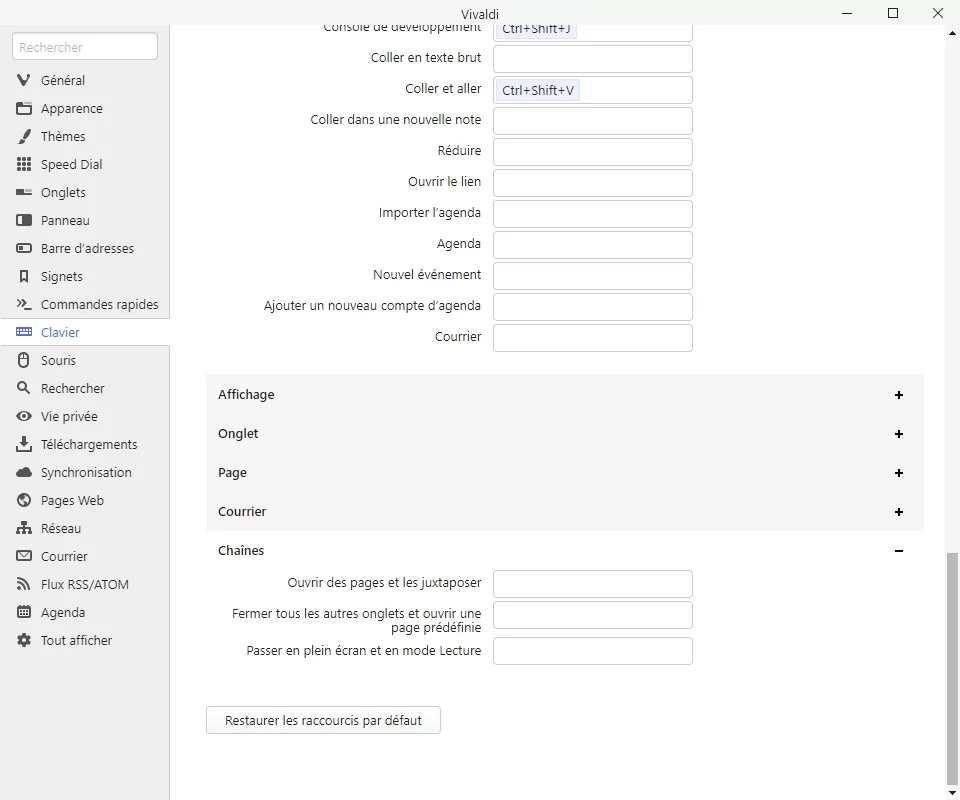Open Commandes rapides settings
The width and height of the screenshot is (960, 800).
pos(85,304)
